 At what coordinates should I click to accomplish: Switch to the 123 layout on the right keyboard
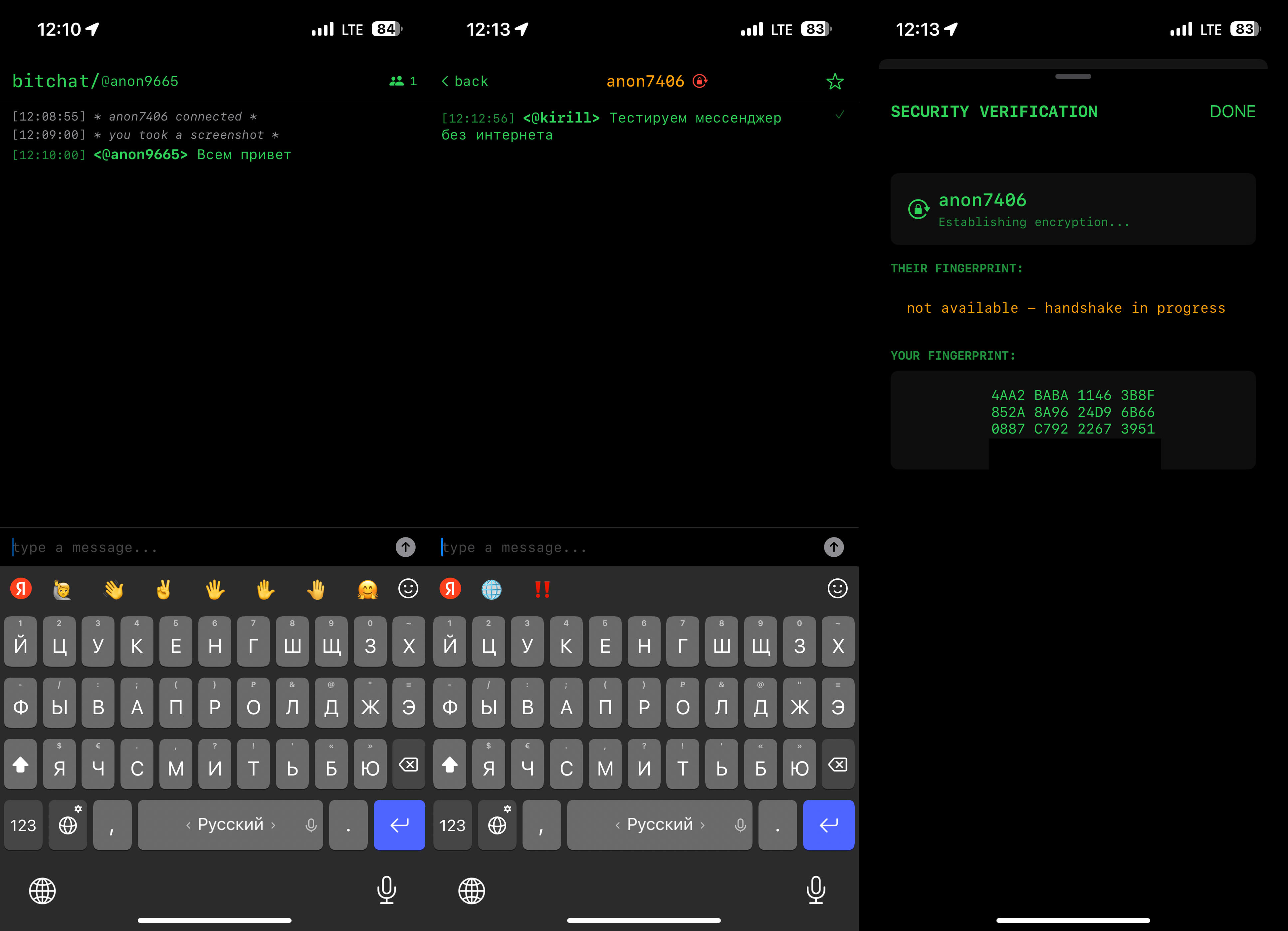point(452,825)
